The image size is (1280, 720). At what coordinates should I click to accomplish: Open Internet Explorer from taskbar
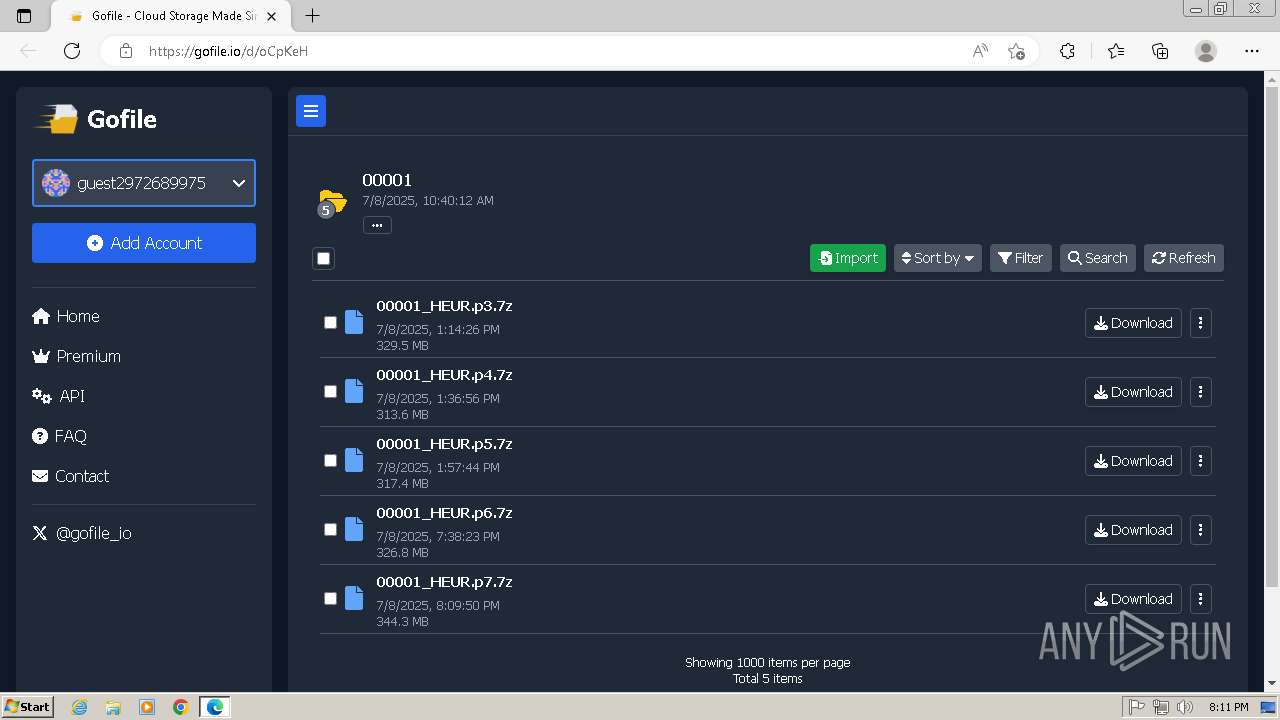(79, 707)
